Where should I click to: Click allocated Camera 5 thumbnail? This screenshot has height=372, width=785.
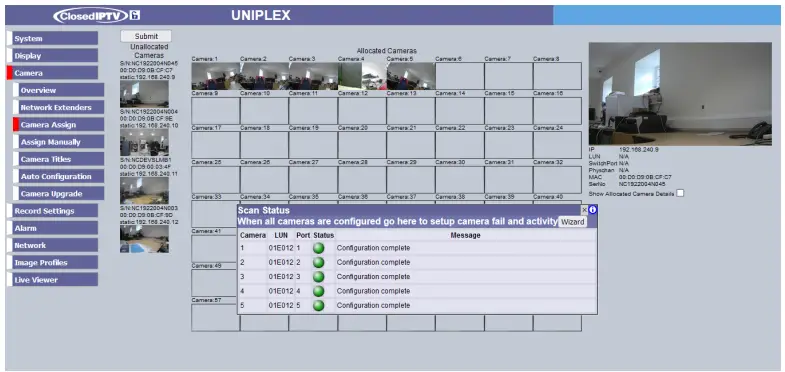point(411,76)
